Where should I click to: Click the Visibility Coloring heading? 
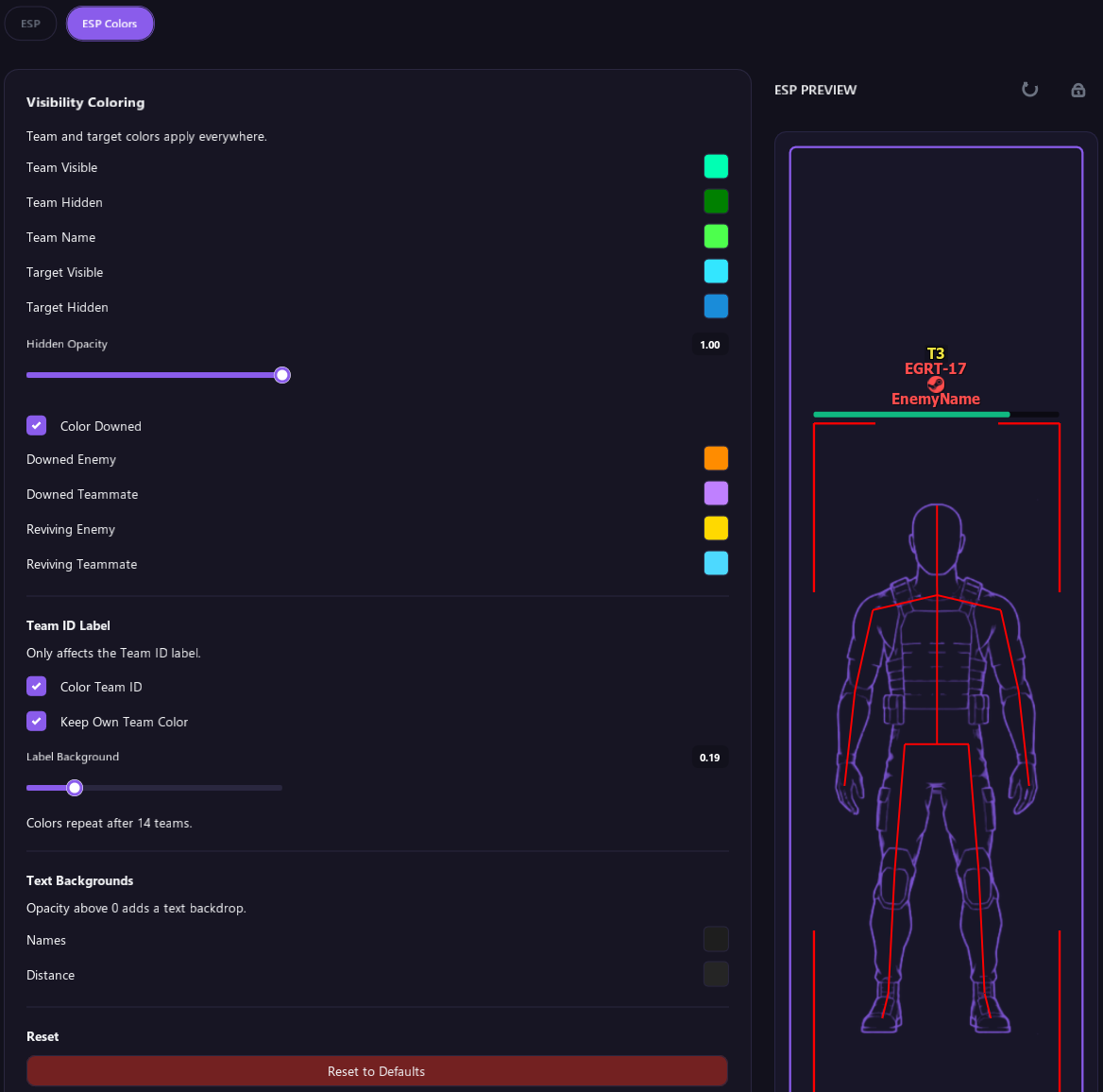[x=85, y=102]
